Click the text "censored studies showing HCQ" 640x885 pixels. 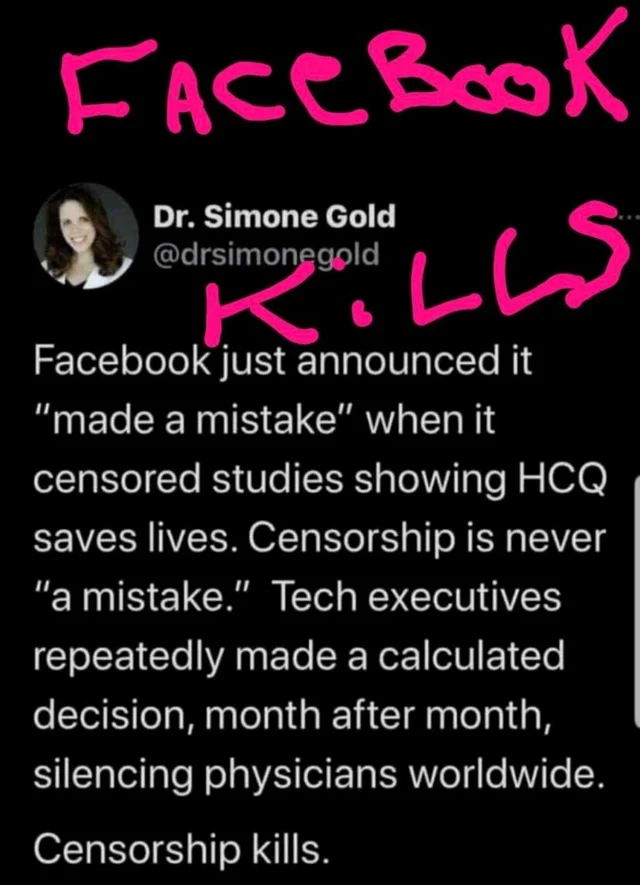(x=321, y=479)
